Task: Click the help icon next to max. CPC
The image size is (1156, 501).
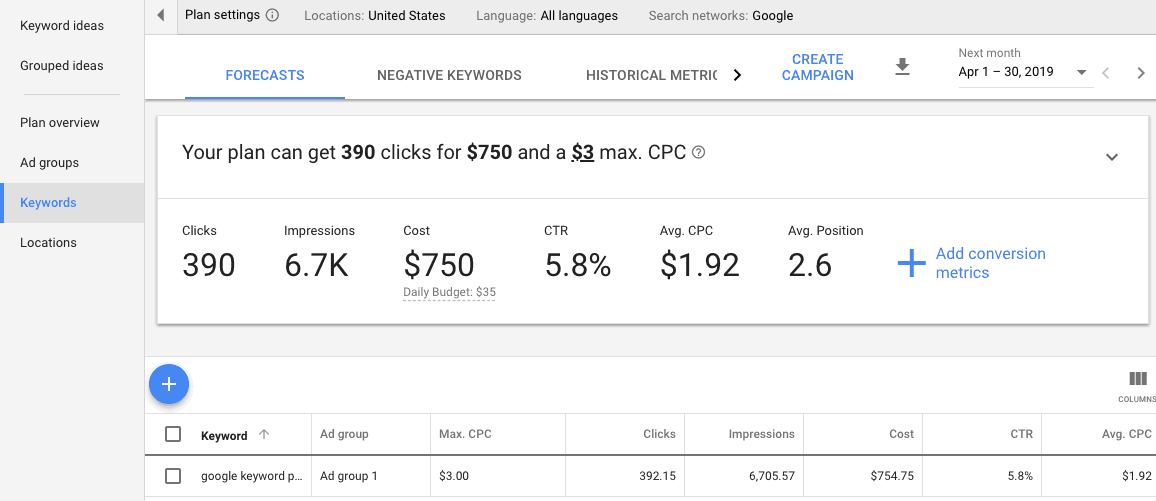Action: click(699, 153)
